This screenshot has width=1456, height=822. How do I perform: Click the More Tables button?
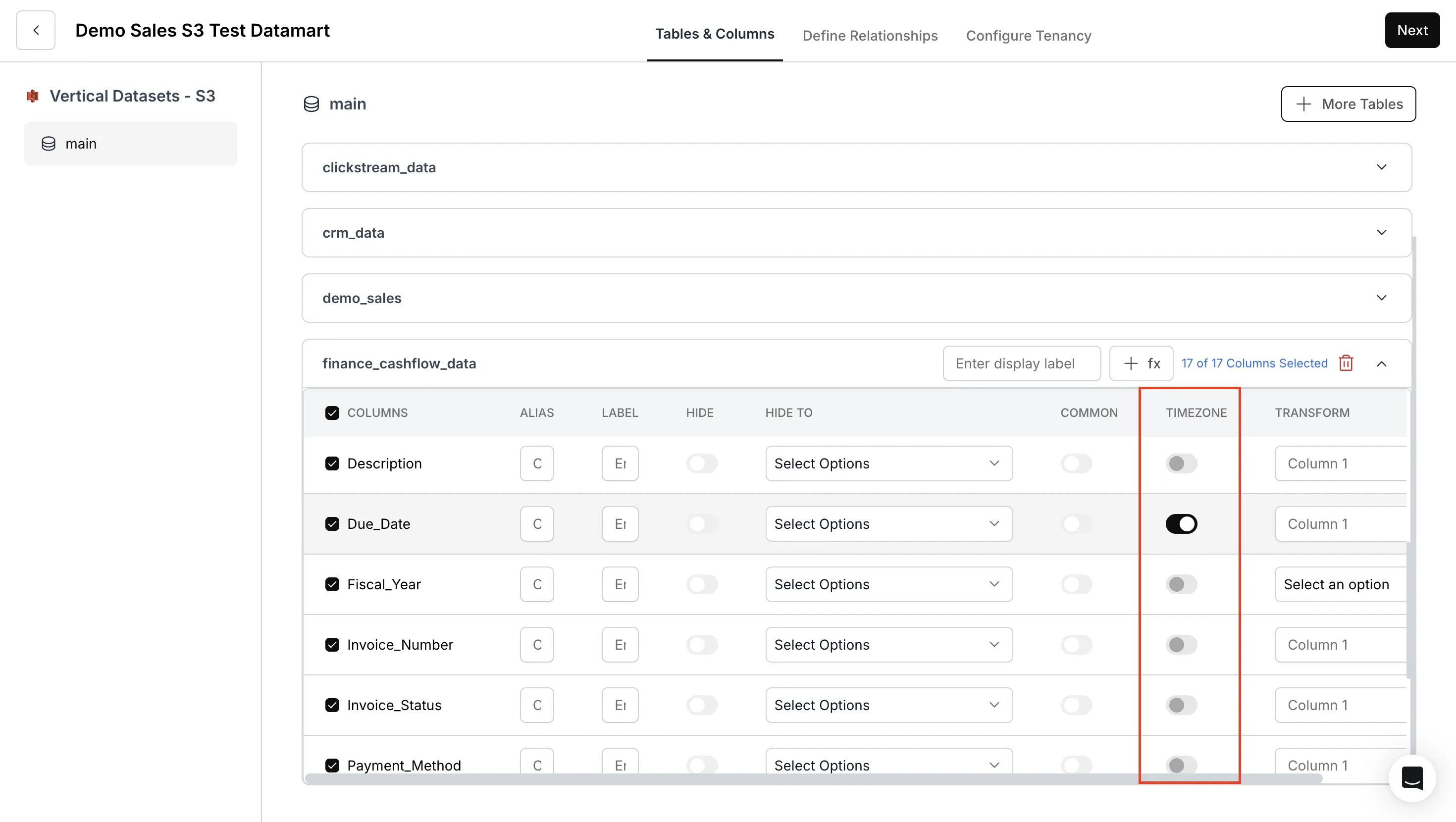[x=1348, y=104]
